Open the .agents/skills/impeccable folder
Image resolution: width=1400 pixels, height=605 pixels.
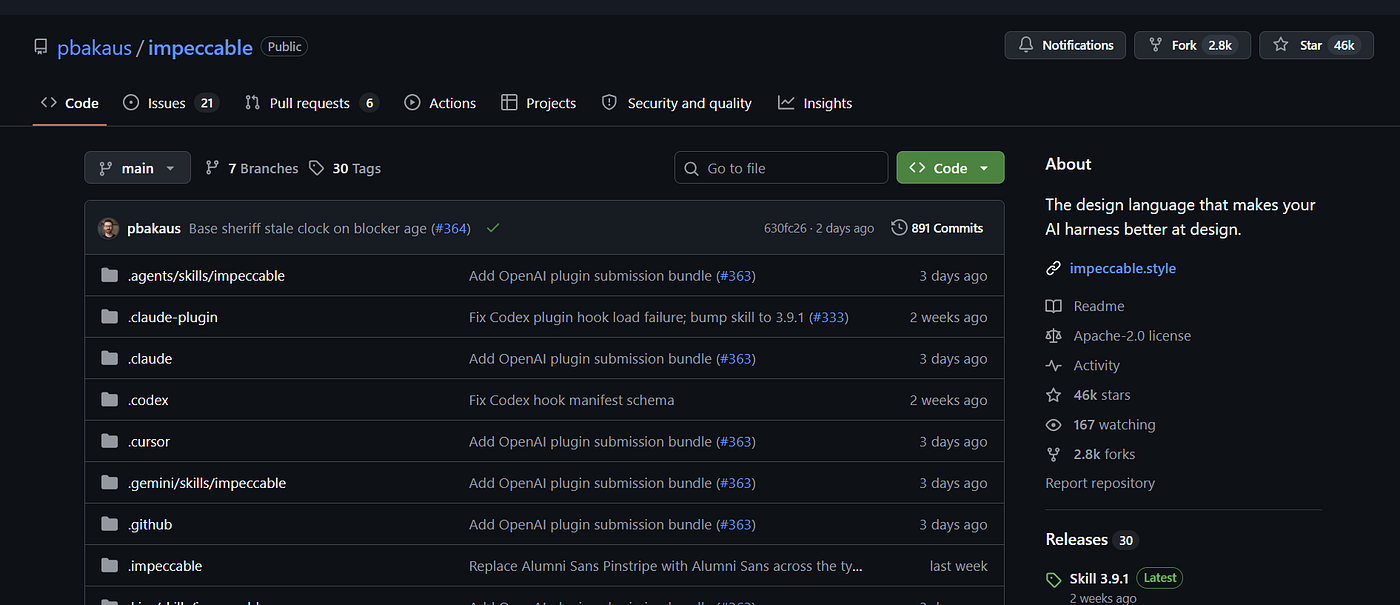[206, 276]
